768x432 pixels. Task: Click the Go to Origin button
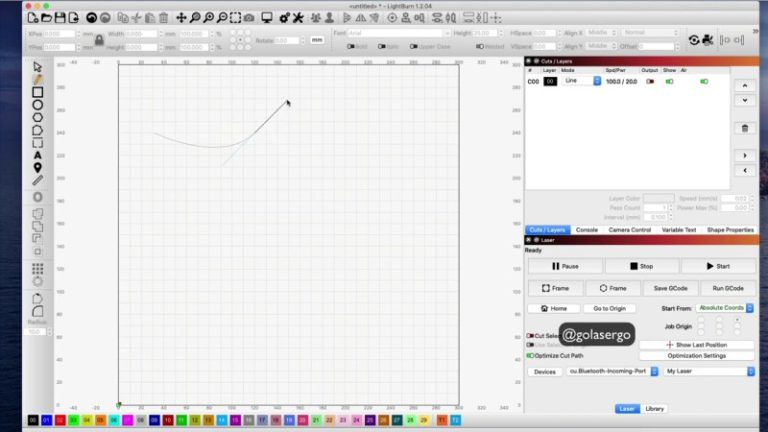610,309
